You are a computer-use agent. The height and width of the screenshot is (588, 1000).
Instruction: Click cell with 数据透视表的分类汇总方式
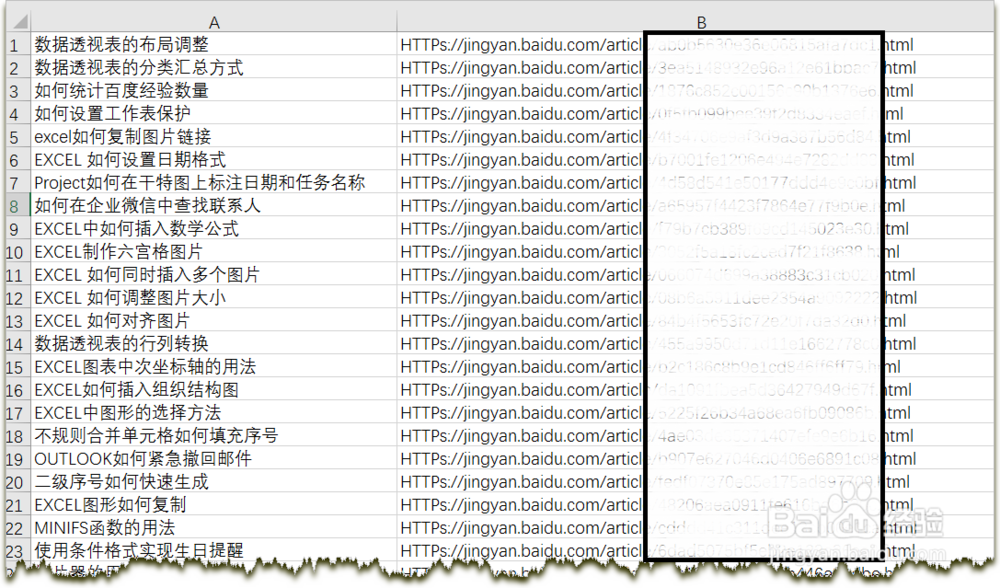click(x=214, y=67)
